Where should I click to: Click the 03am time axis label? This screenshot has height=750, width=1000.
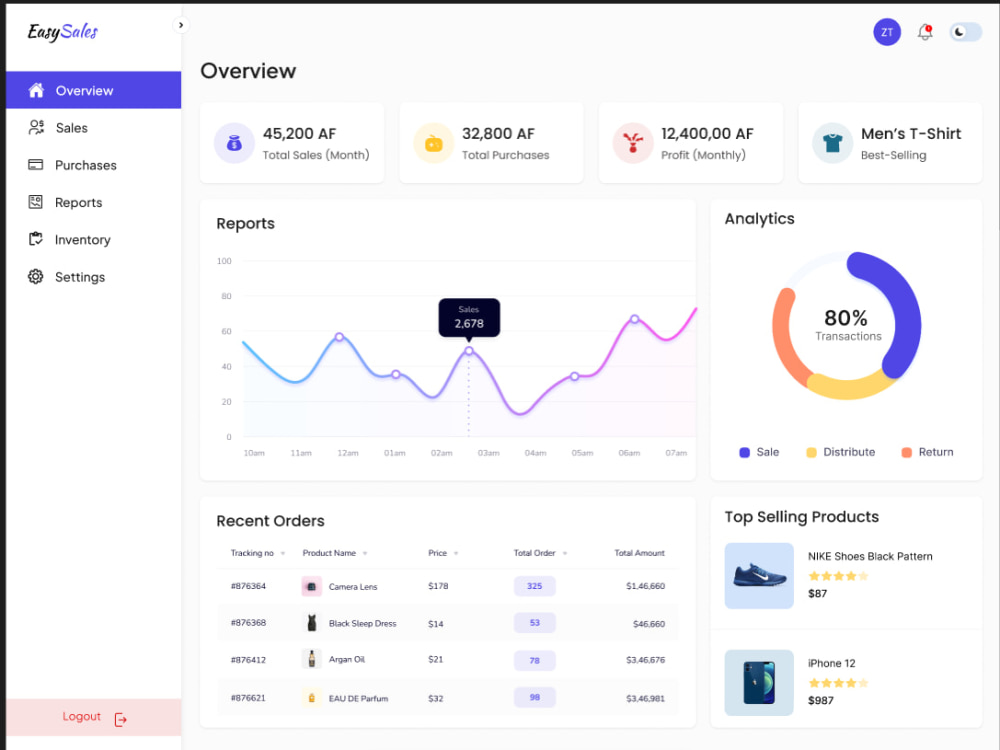489,453
